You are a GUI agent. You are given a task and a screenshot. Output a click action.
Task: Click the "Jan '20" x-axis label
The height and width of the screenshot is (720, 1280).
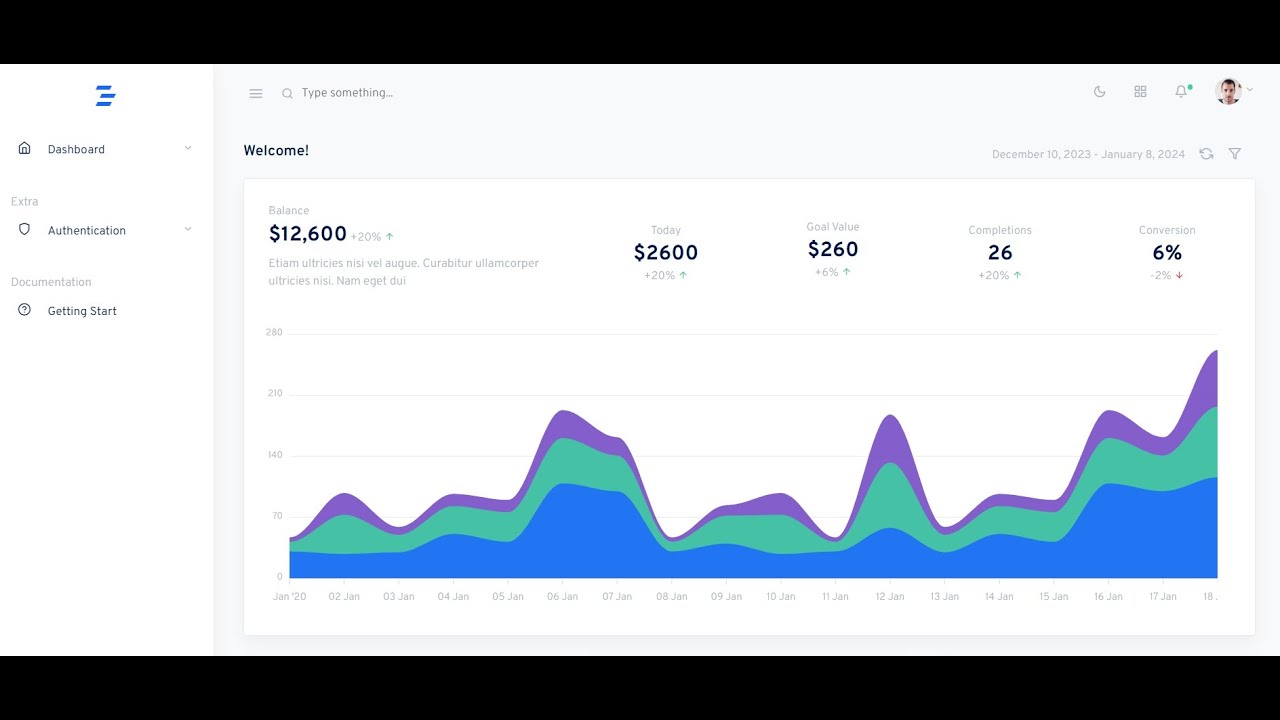click(x=290, y=597)
